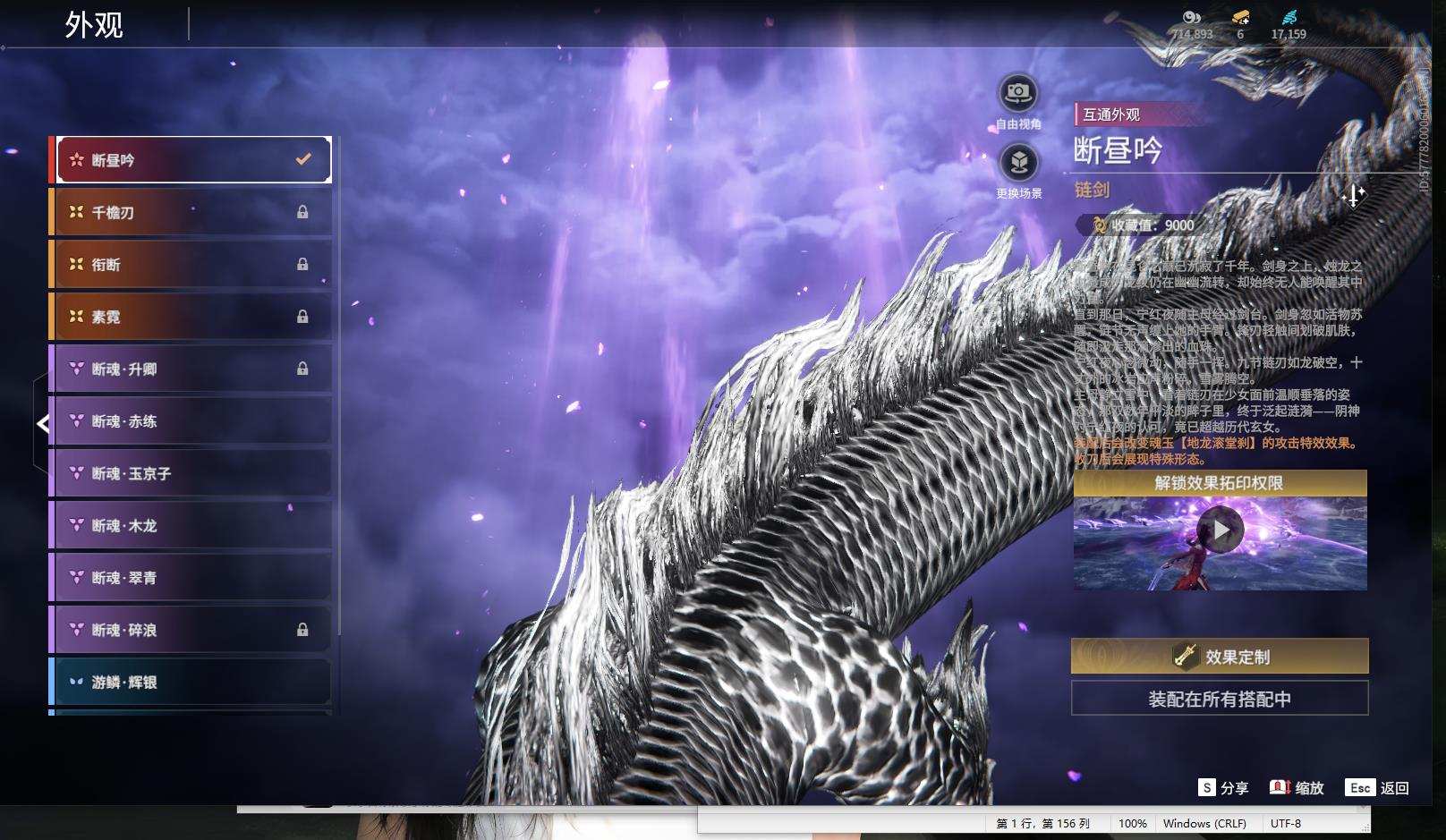This screenshot has height=840, width=1446.
Task: Click the gold petal icon beside 素霓
Action: coord(77,317)
